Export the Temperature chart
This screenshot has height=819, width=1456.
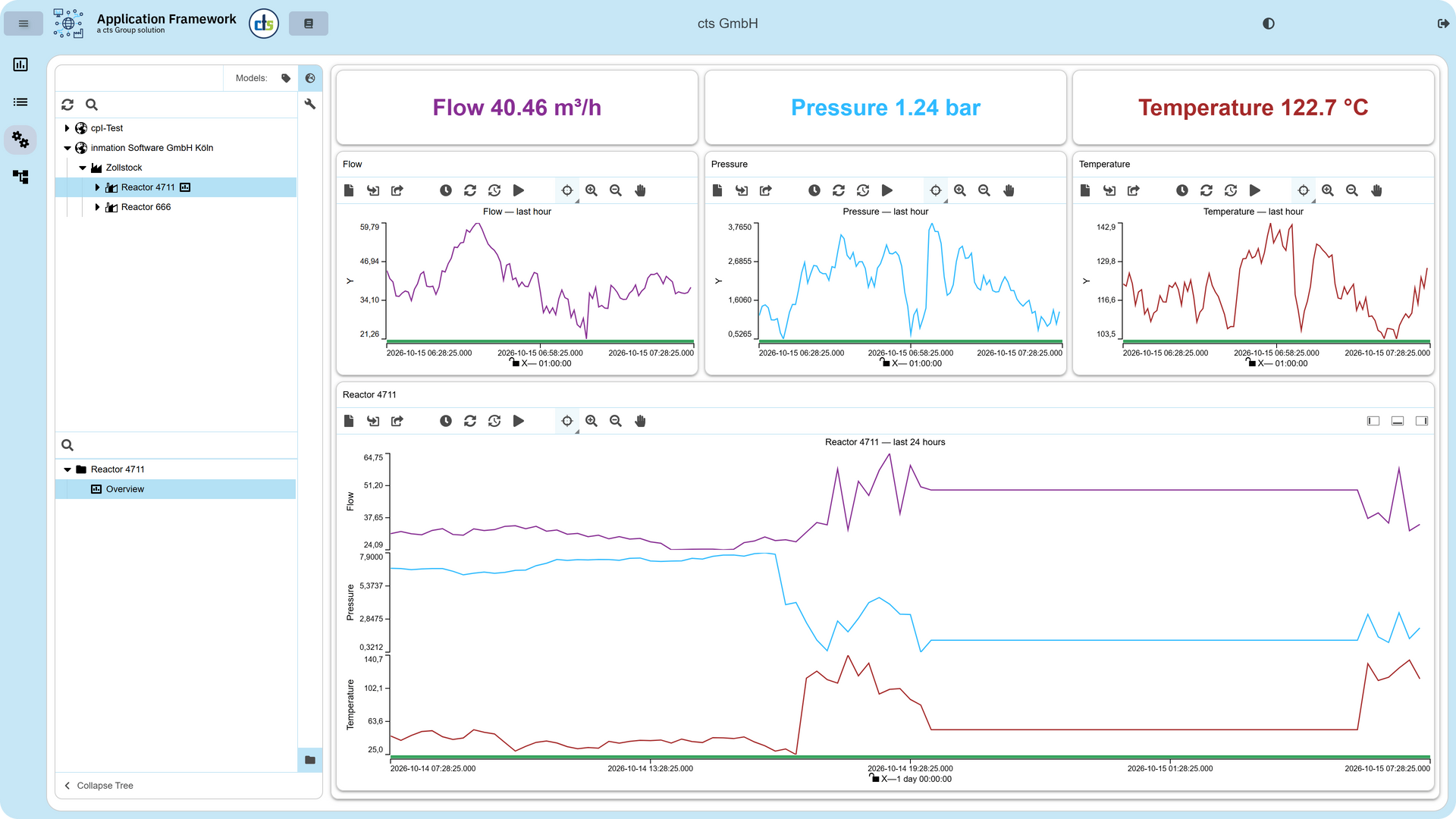point(1134,190)
